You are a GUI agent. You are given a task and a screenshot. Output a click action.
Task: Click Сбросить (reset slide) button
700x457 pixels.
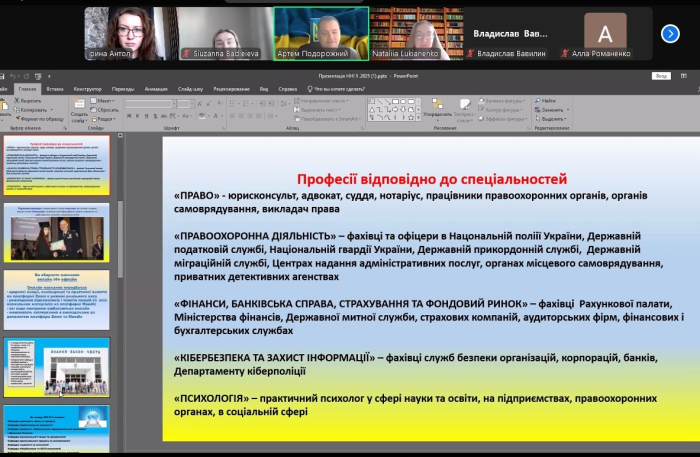pyautogui.click(x=104, y=110)
